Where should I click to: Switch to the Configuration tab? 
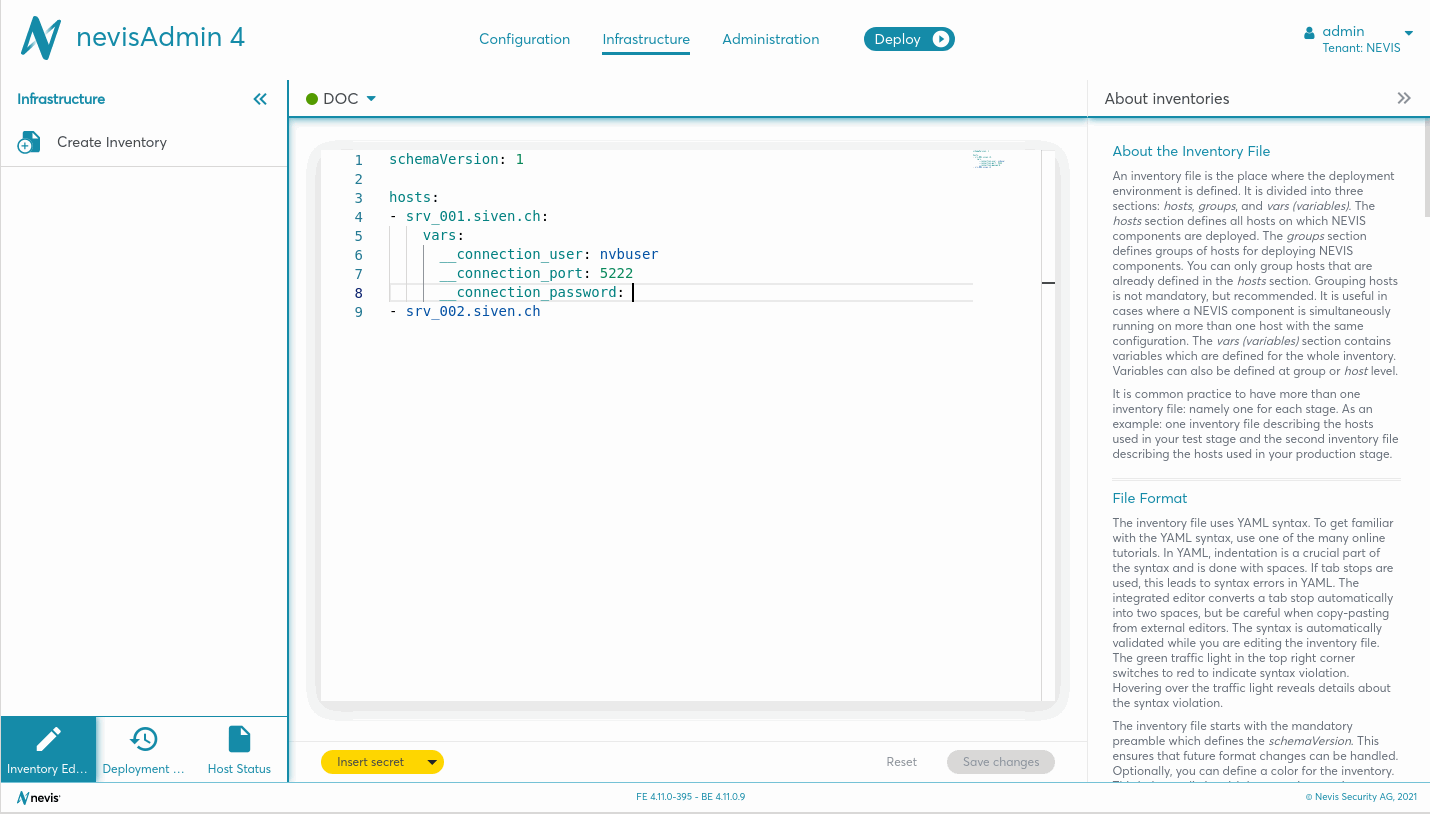coord(524,39)
